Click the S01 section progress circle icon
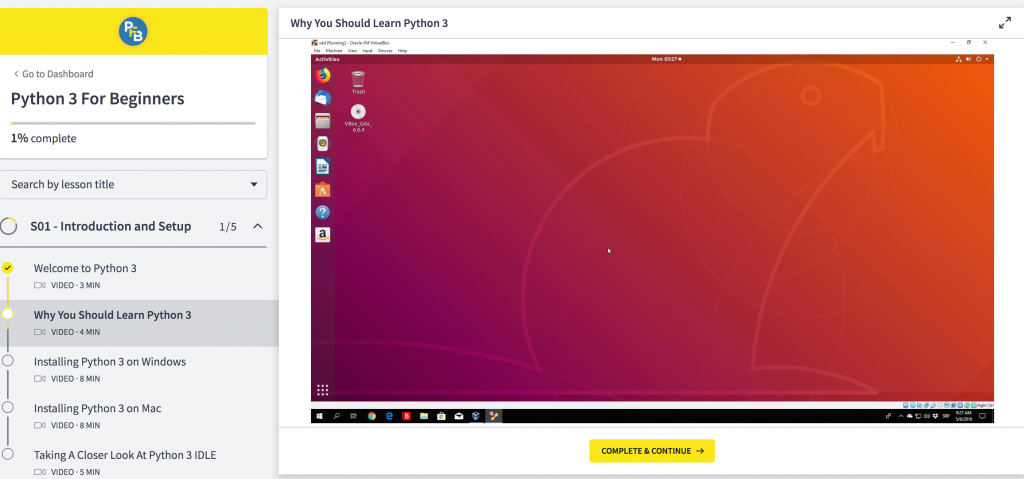The width and height of the screenshot is (1024, 479). 8,227
